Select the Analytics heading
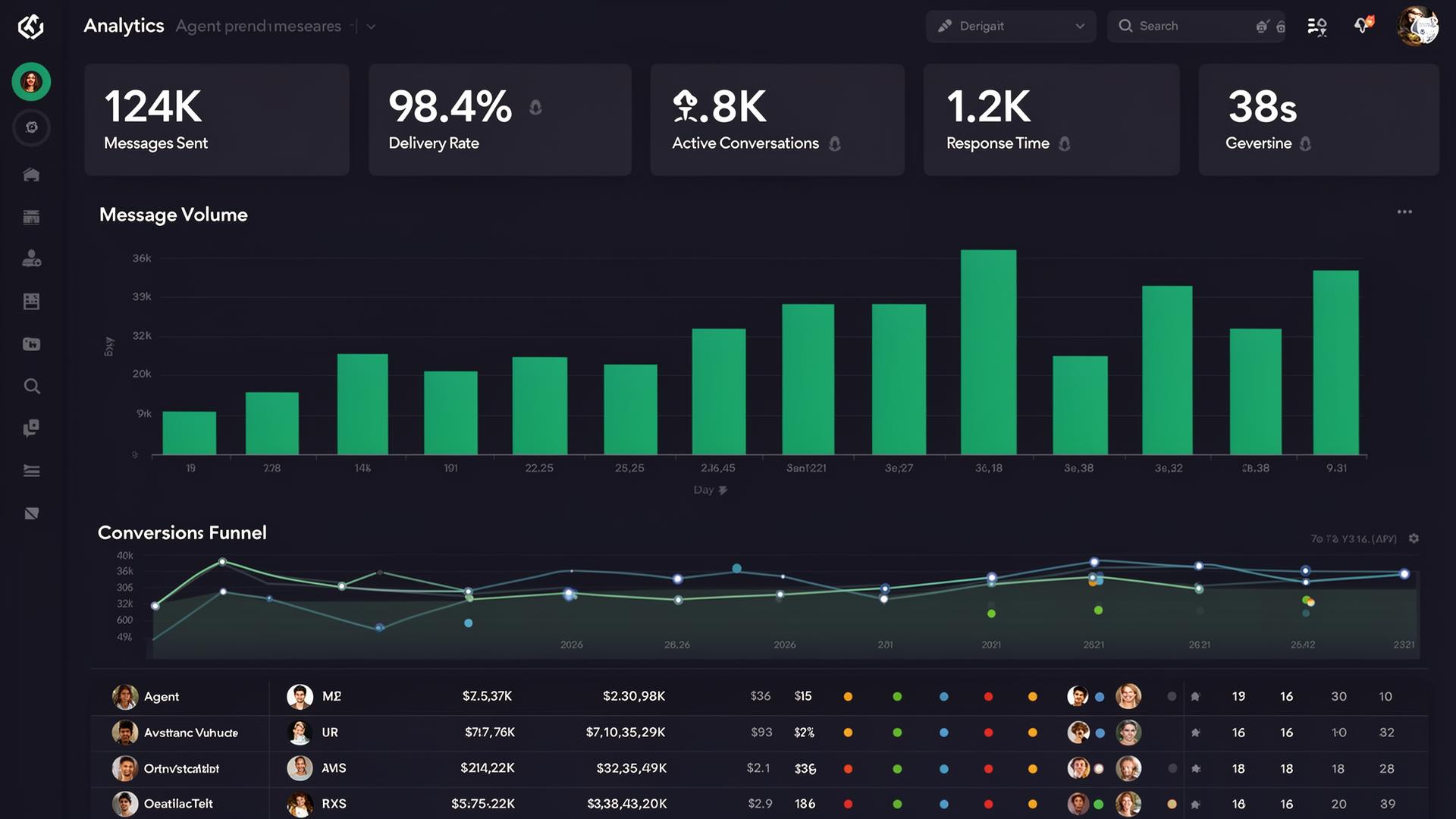The width and height of the screenshot is (1456, 819). pos(124,26)
